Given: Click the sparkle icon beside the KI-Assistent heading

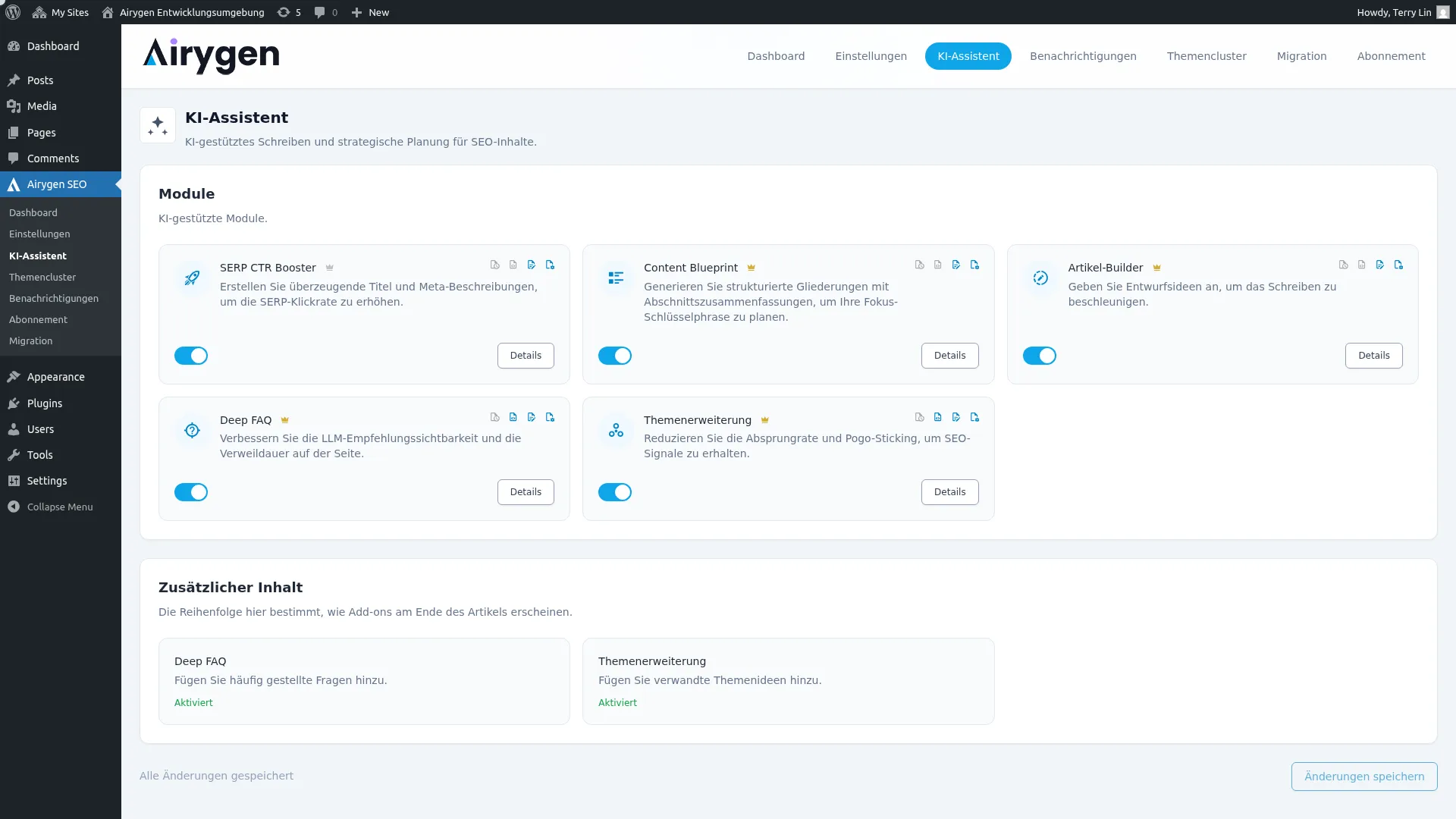Looking at the screenshot, I should (x=158, y=126).
